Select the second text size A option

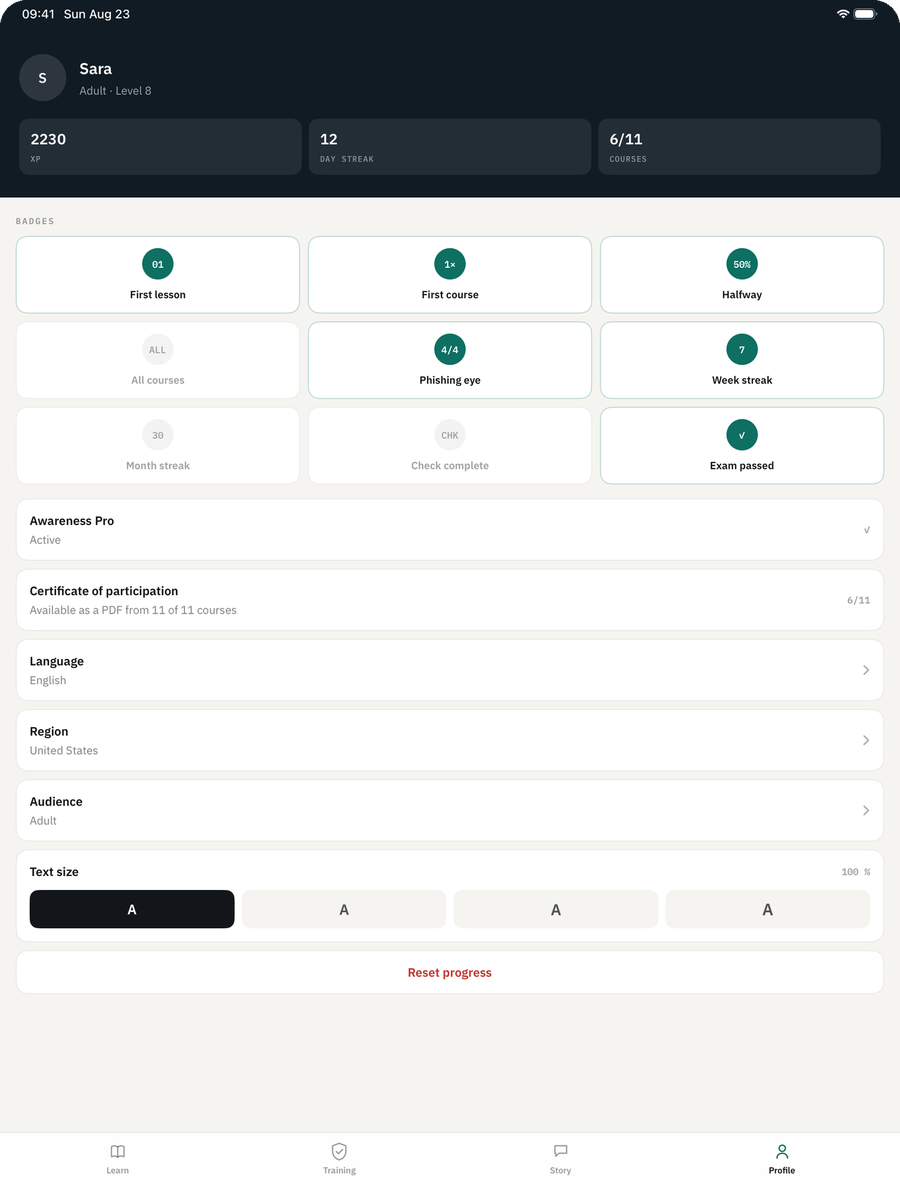coord(344,909)
